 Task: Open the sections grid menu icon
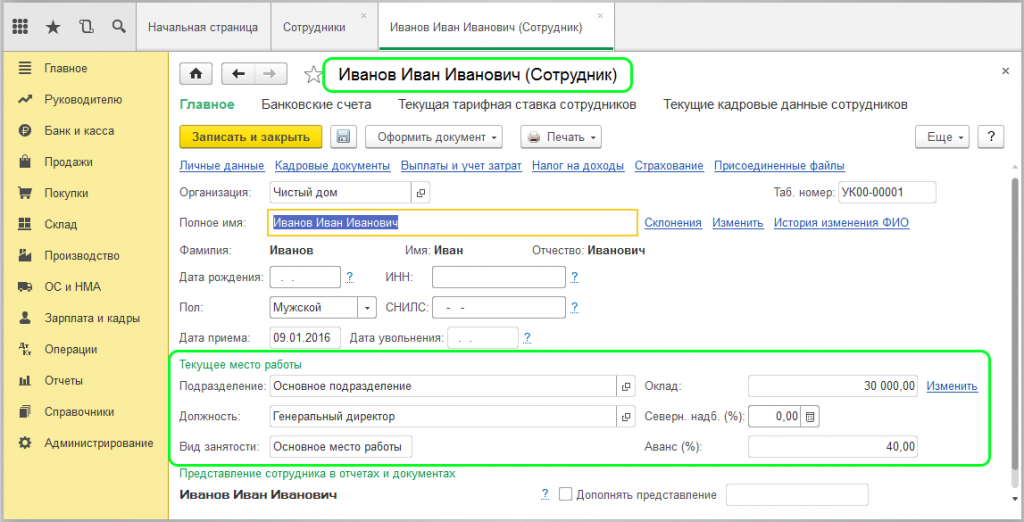tap(20, 26)
